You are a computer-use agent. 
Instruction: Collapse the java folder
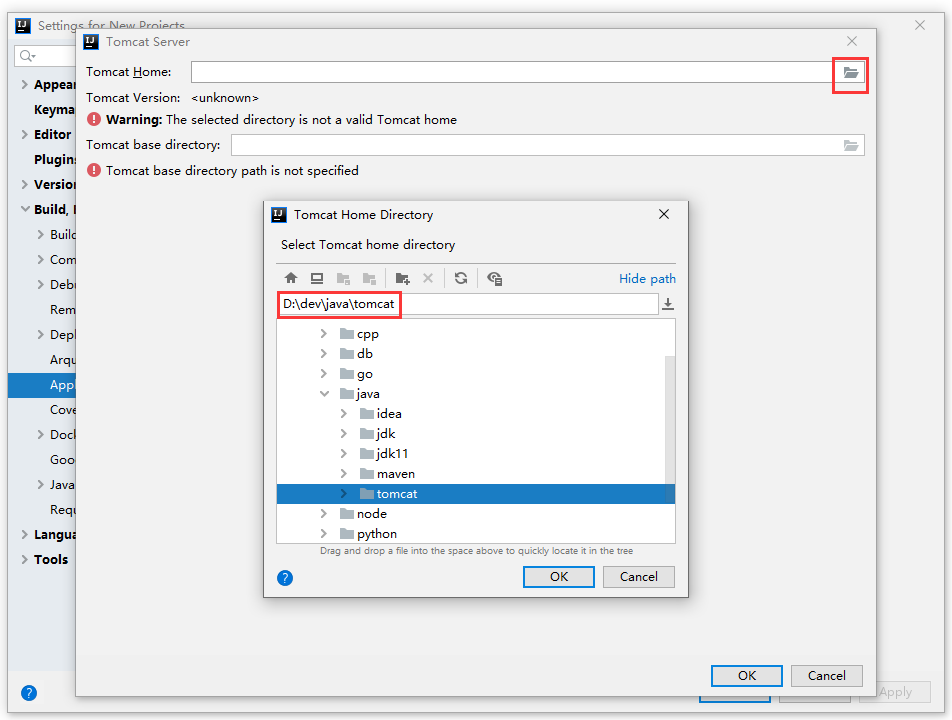point(324,393)
